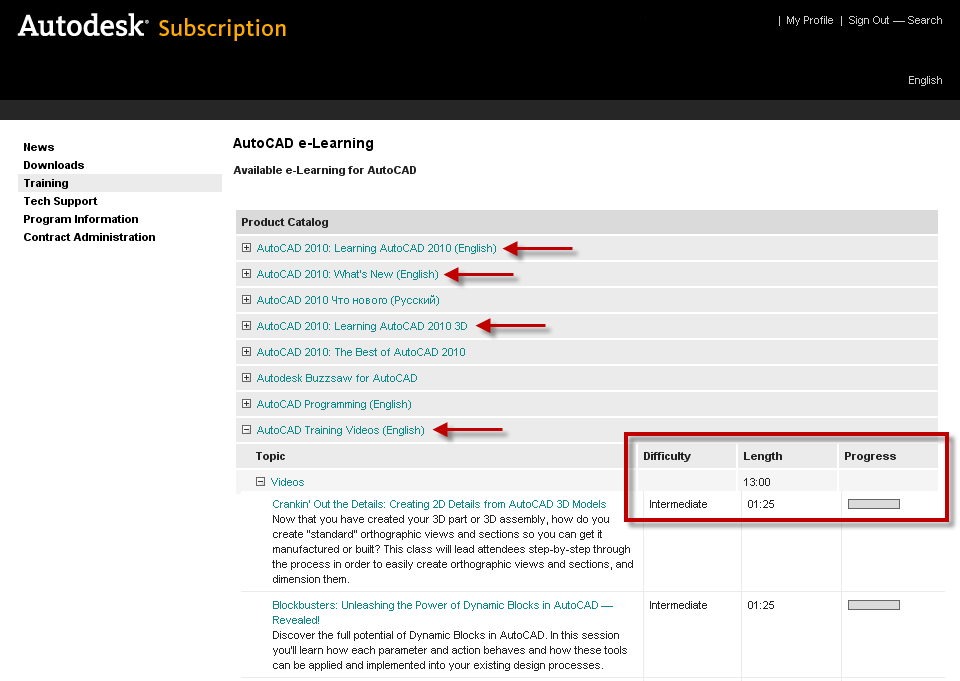Click progress bar for Crankin' Out the Details
The width and height of the screenshot is (960, 681).
tap(874, 504)
